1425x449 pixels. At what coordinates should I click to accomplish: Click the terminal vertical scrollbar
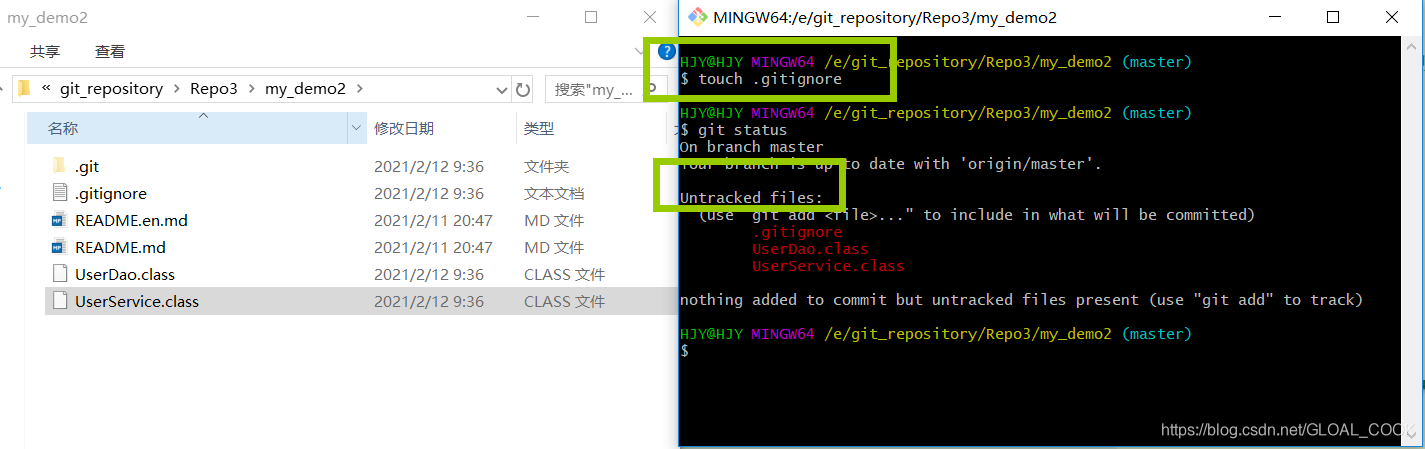tap(1411, 240)
